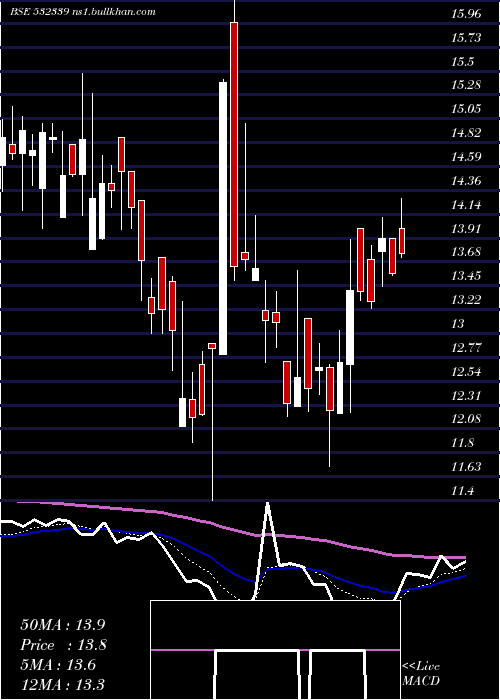500x700 pixels.
Task: Click the 5MA : 13.6 readout
Action: click(x=58, y=665)
